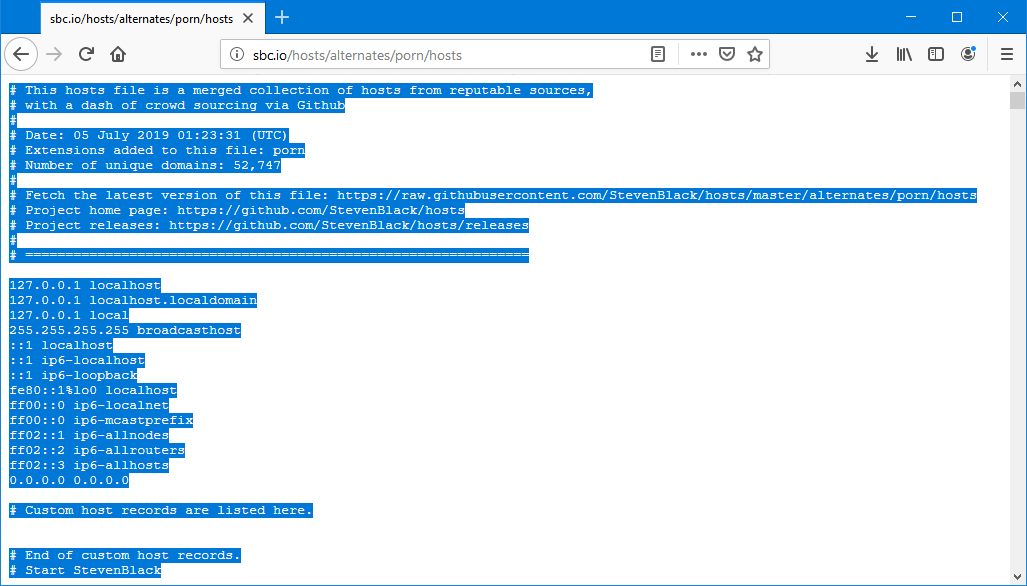This screenshot has height=586, width=1027.
Task: Click the 'ff00::0 ip6-localnet' line
Action: pyautogui.click(x=89, y=405)
